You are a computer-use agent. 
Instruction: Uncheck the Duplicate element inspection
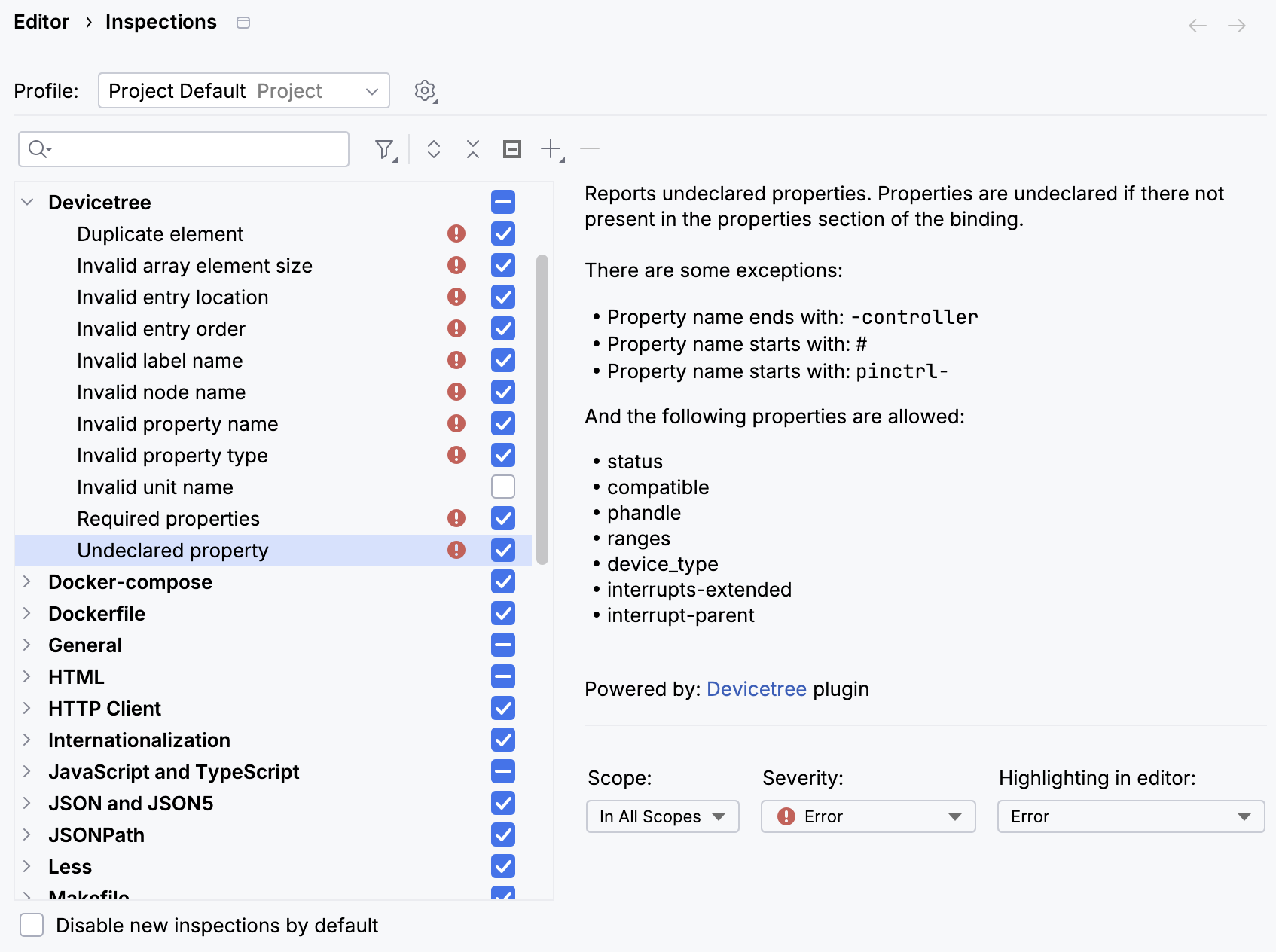[502, 233]
